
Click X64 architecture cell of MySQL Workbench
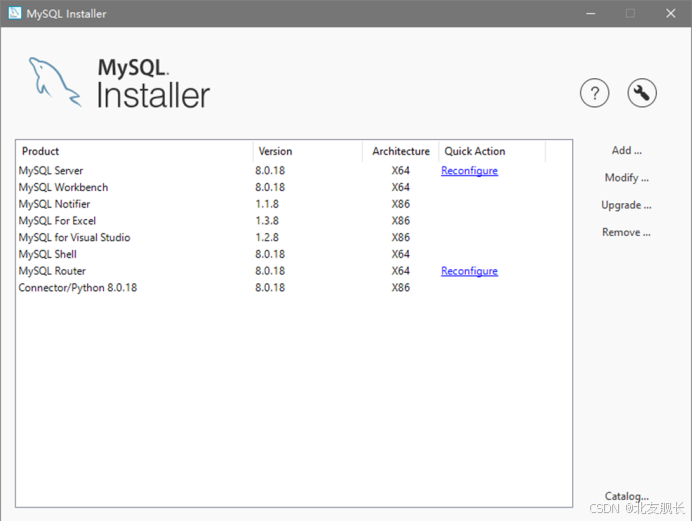(x=400, y=187)
